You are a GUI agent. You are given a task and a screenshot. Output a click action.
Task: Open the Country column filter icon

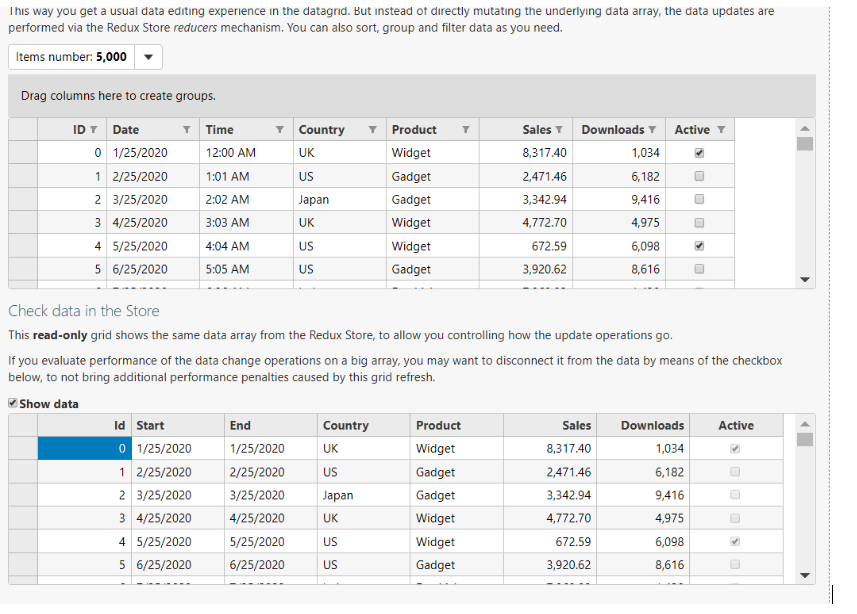coord(372,130)
